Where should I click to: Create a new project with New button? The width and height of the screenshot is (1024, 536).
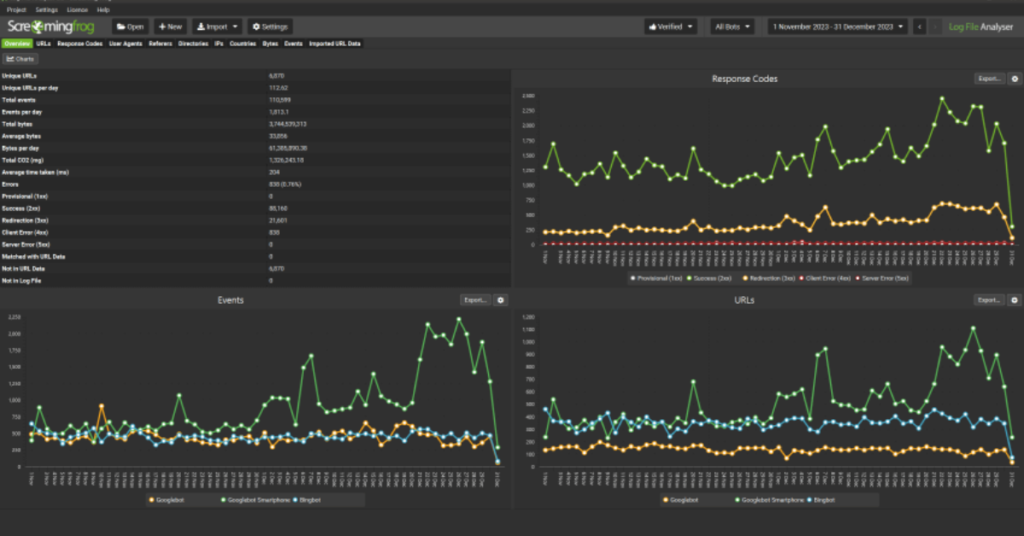coord(170,27)
